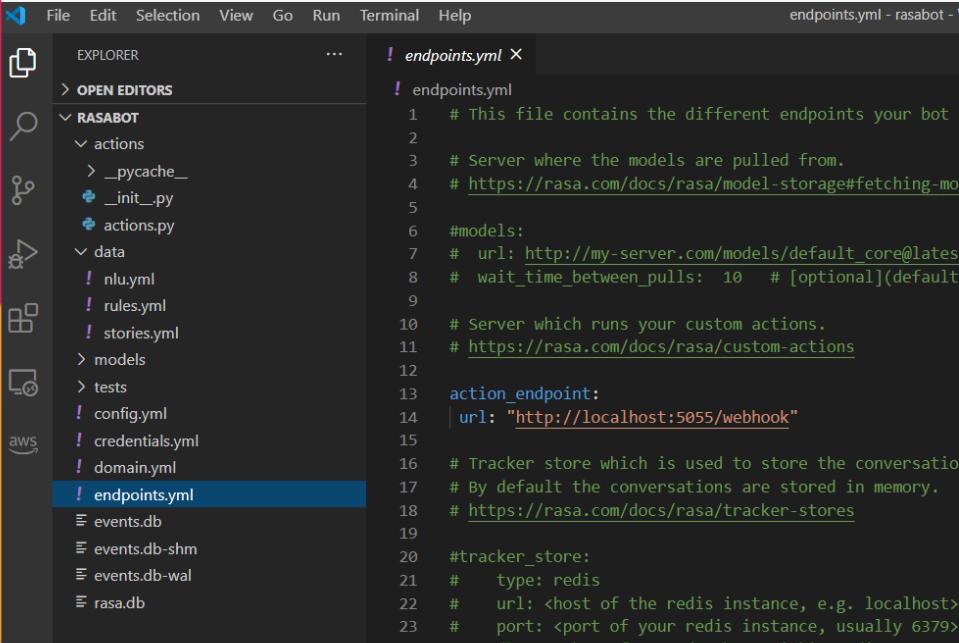Open the Go menu
The width and height of the screenshot is (959, 643).
point(283,15)
